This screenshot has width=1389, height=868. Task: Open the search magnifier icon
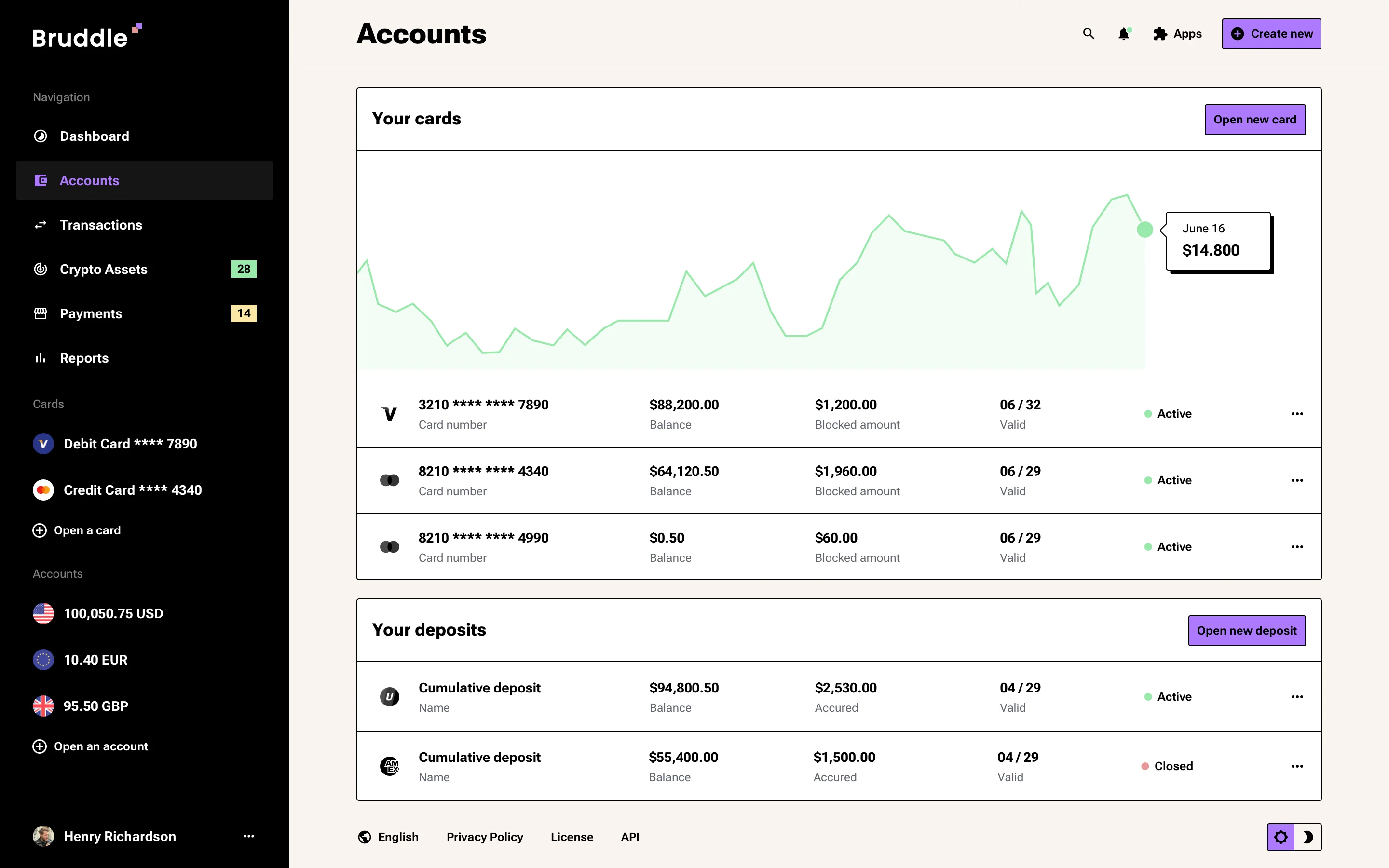1088,34
